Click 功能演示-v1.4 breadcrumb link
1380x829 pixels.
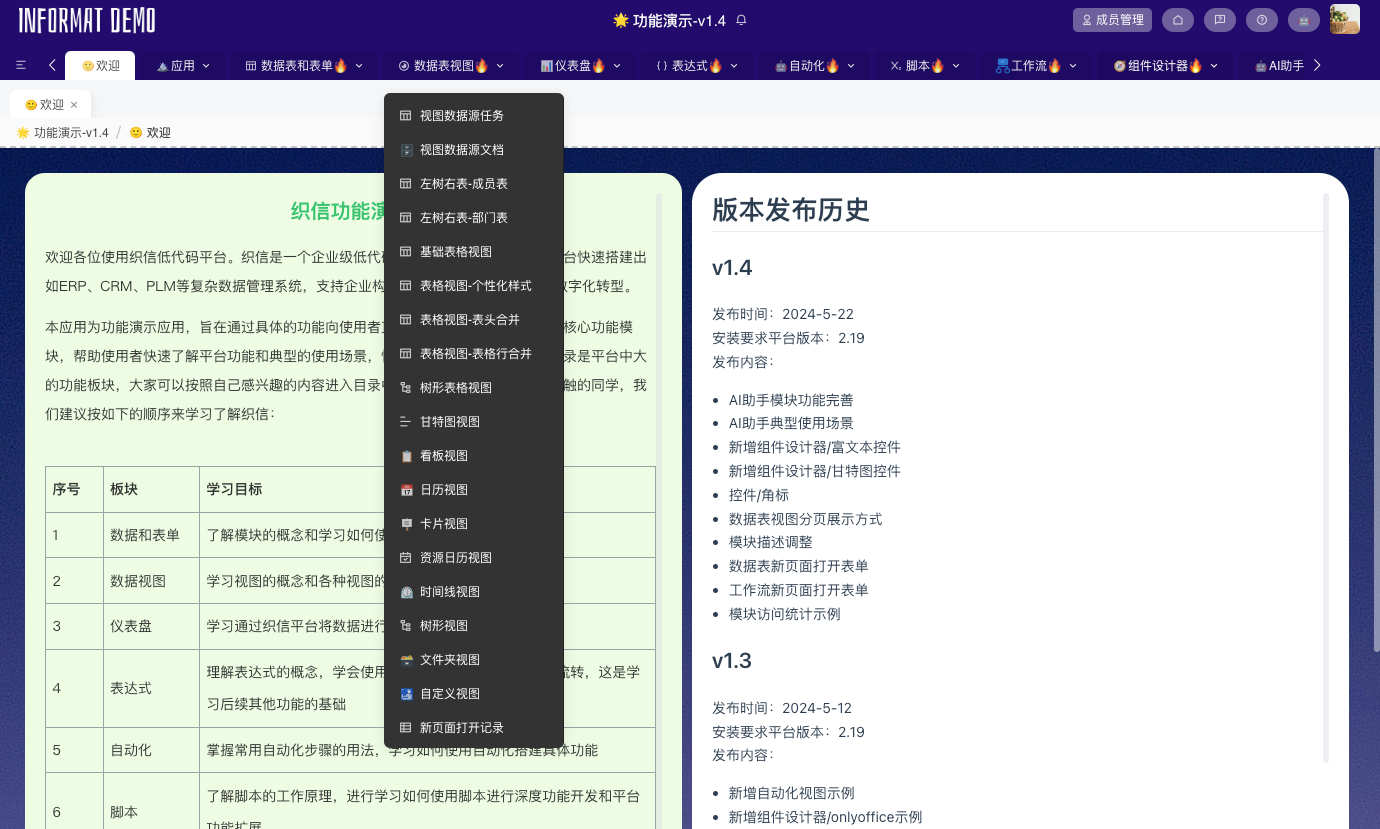click(x=70, y=133)
